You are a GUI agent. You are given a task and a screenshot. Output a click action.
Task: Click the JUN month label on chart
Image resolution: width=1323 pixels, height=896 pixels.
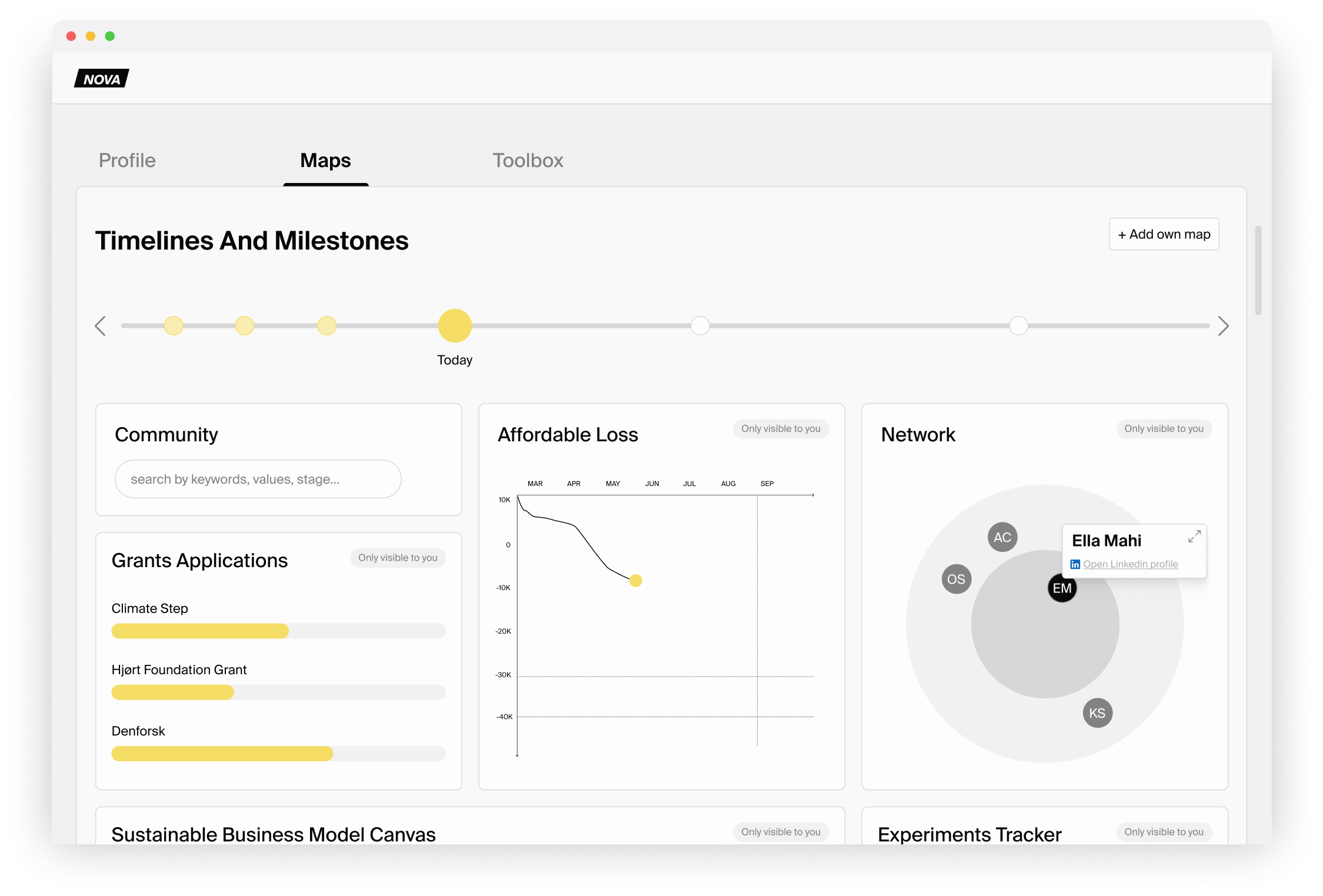tap(652, 483)
